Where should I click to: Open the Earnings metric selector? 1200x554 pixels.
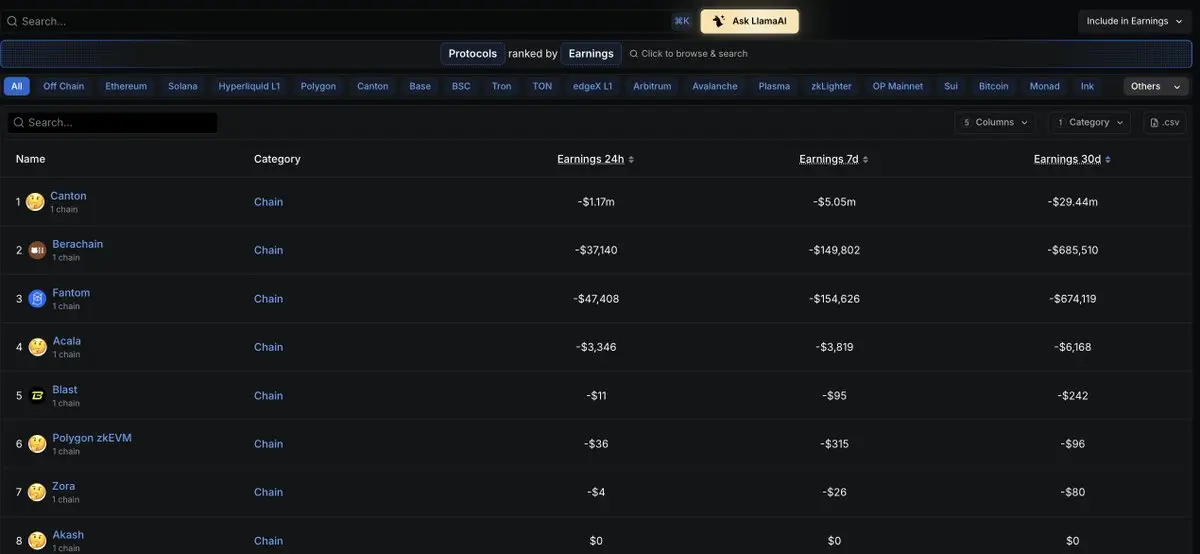click(591, 54)
